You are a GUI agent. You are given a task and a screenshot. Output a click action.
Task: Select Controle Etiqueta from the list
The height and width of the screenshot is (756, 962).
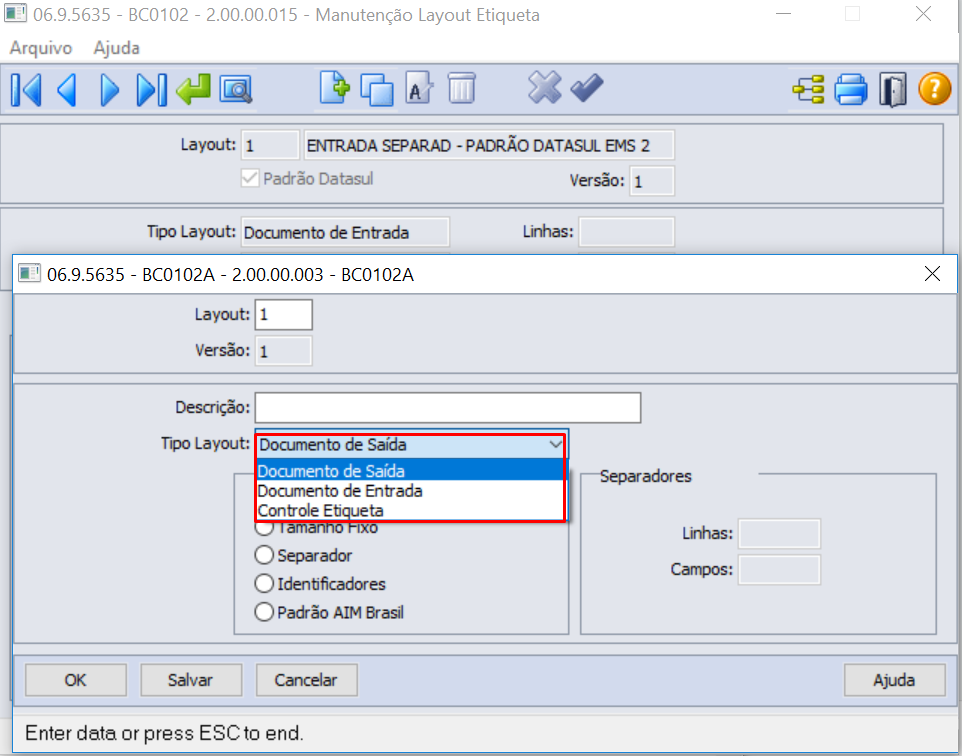pyautogui.click(x=410, y=511)
